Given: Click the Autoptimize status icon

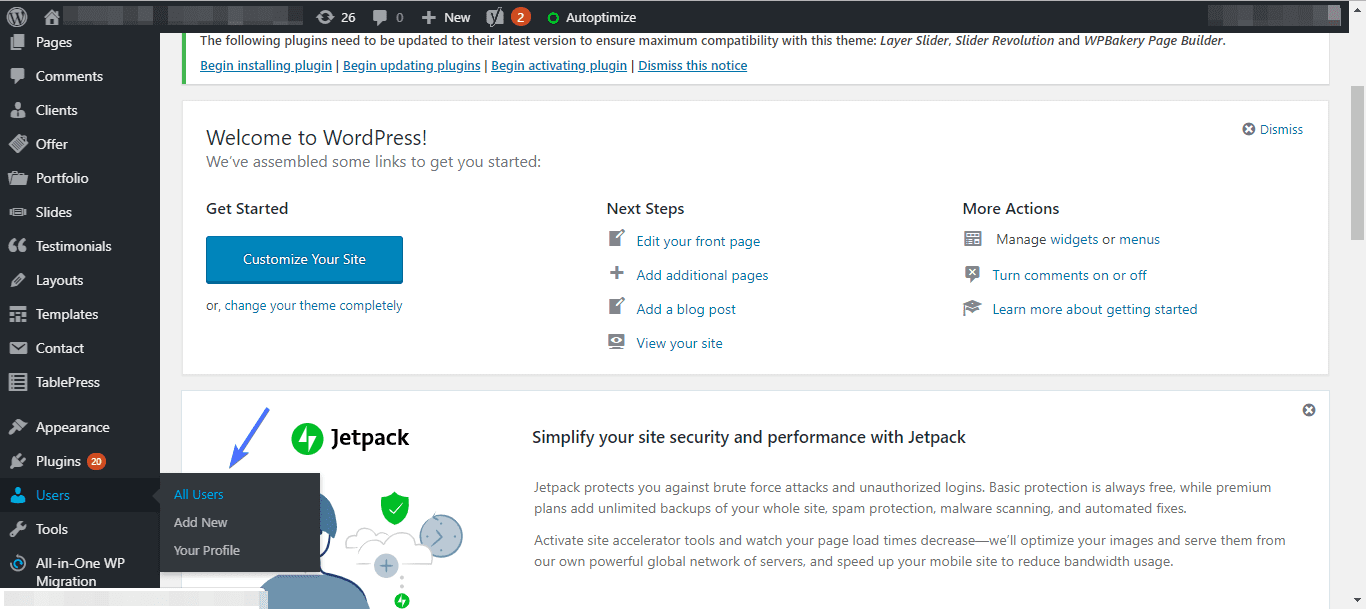Looking at the screenshot, I should (553, 18).
